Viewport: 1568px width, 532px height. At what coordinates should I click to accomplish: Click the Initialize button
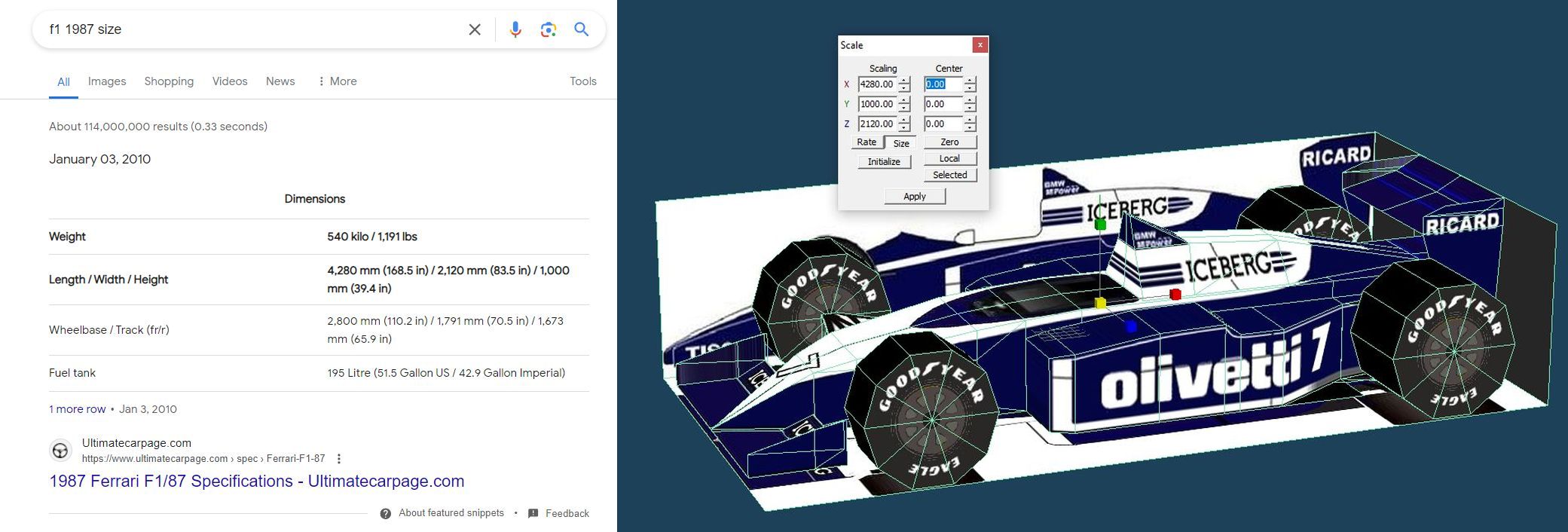click(x=884, y=162)
